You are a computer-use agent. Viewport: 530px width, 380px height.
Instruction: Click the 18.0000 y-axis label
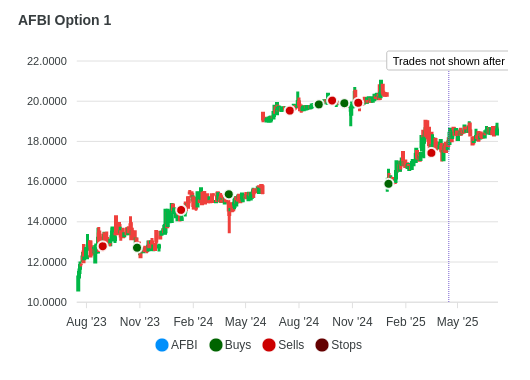(x=47, y=141)
